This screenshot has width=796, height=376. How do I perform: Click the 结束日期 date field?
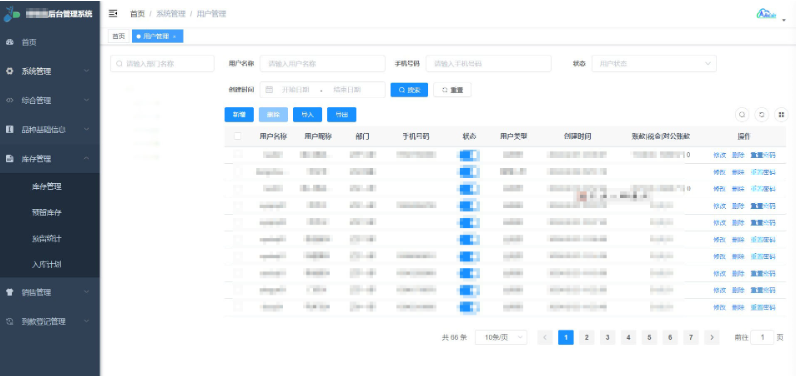[x=348, y=90]
